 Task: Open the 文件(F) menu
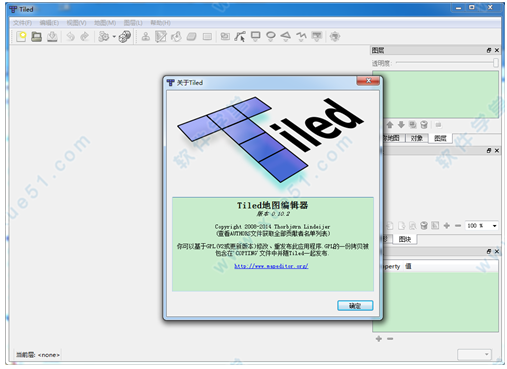[22, 23]
